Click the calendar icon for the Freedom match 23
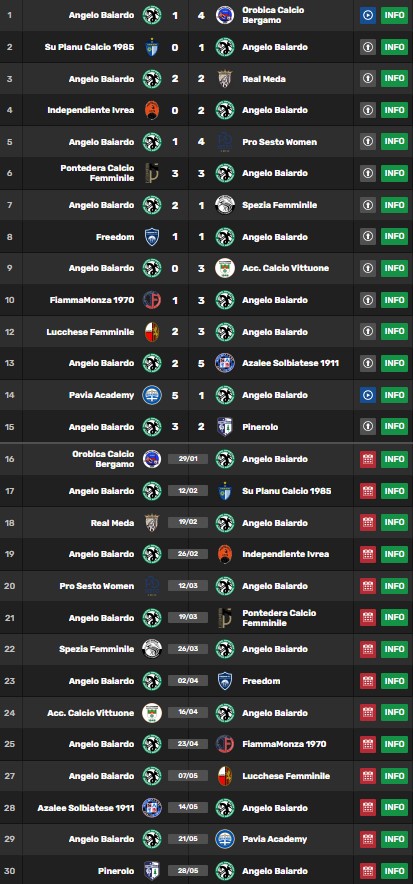 tap(367, 681)
